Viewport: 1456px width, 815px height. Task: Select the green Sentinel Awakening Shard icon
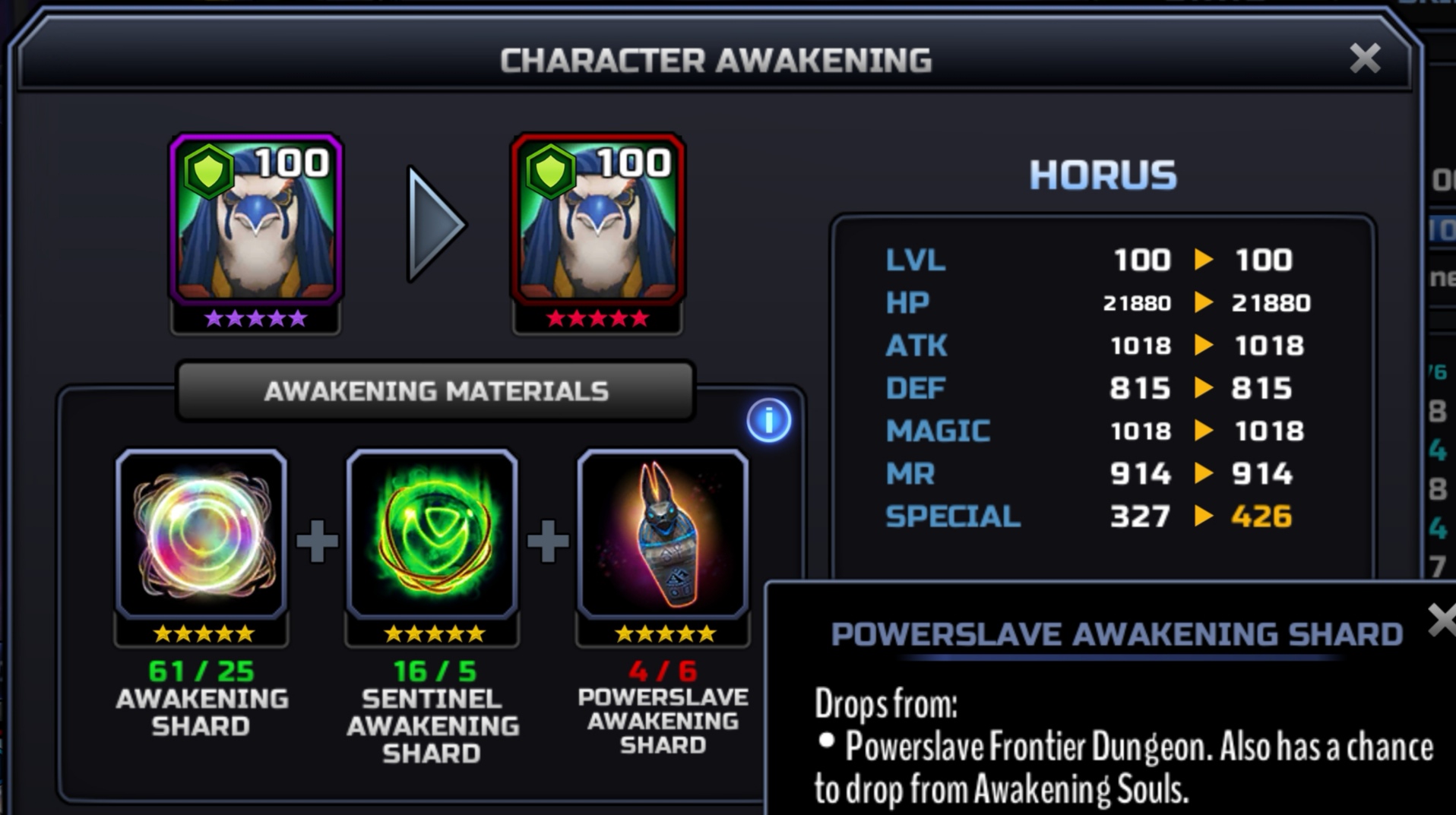[x=432, y=533]
